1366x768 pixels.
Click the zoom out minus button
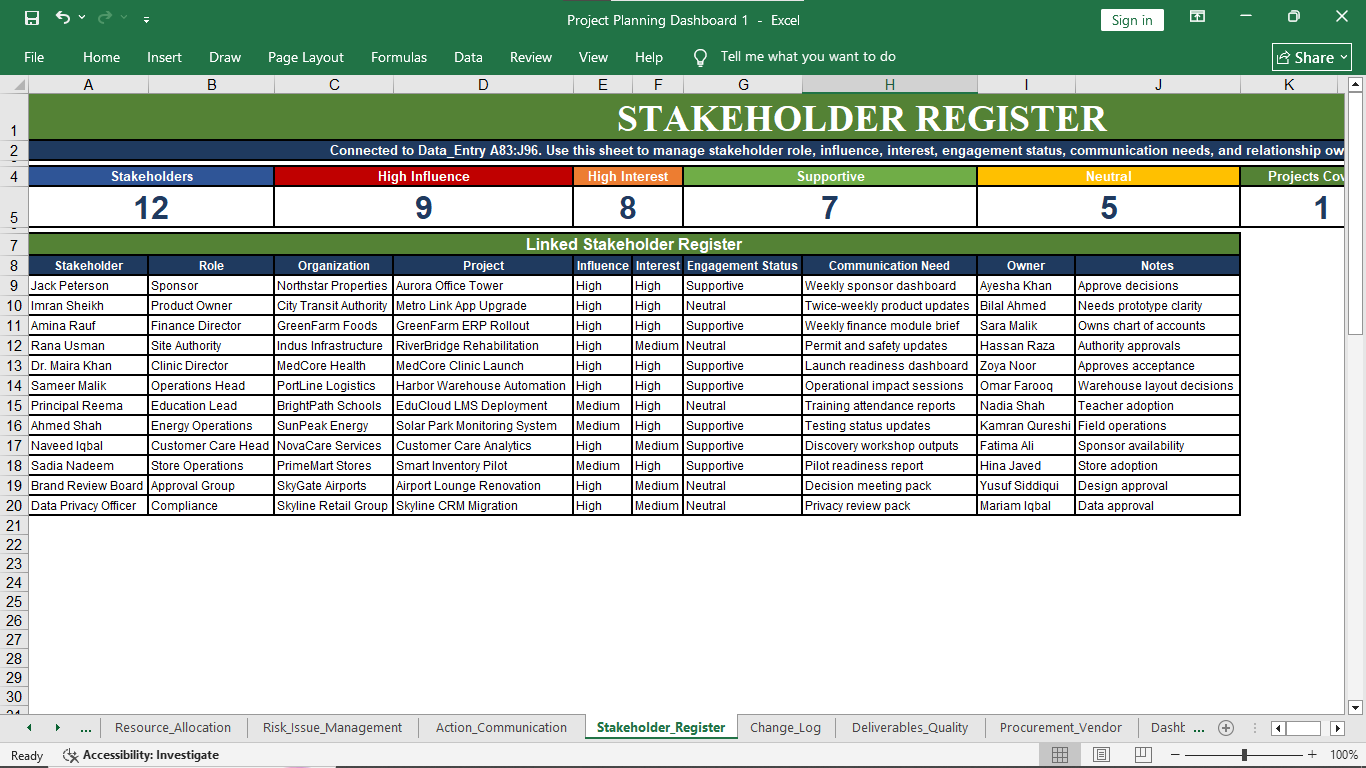[x=1175, y=755]
